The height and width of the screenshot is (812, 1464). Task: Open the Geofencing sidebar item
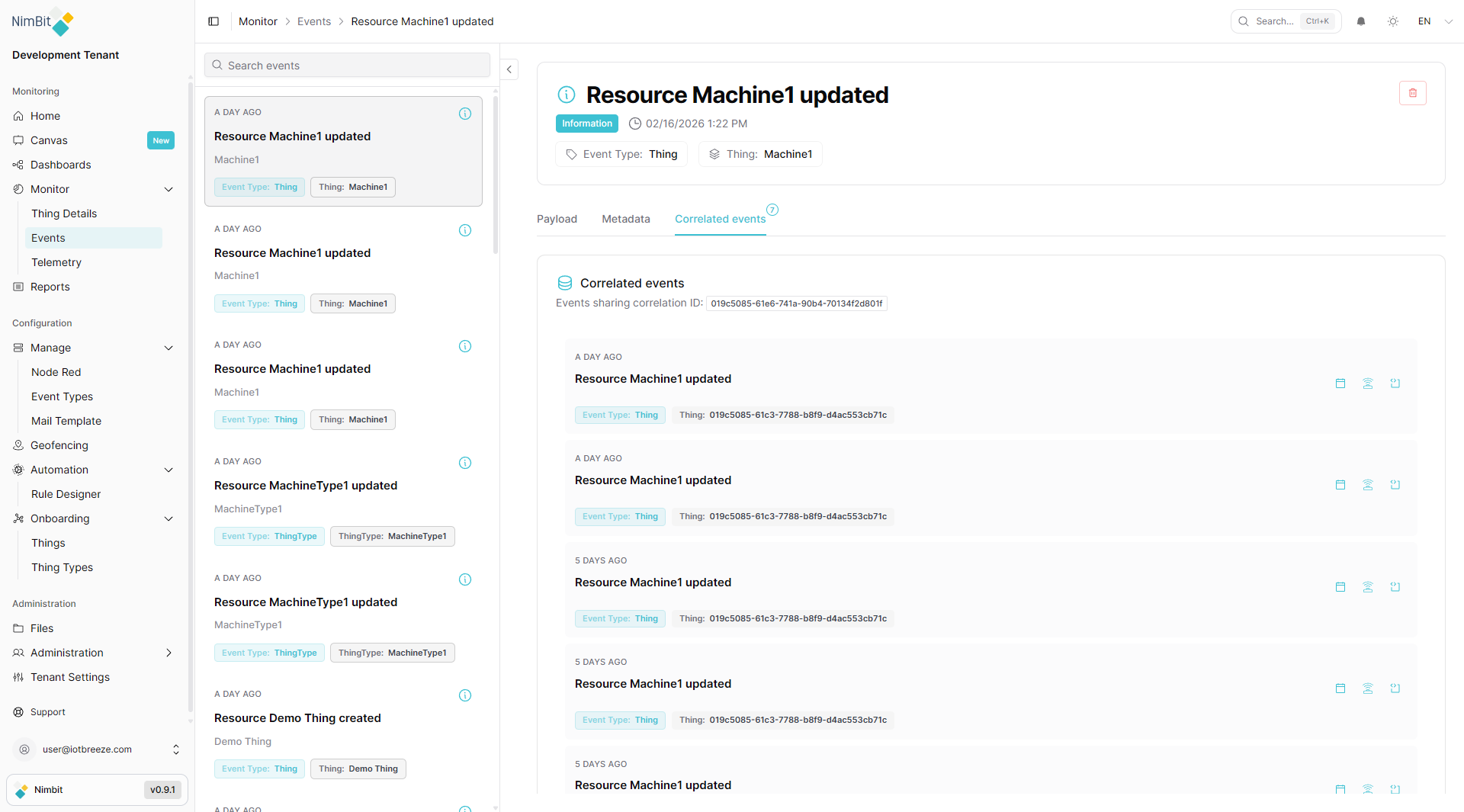coord(59,445)
